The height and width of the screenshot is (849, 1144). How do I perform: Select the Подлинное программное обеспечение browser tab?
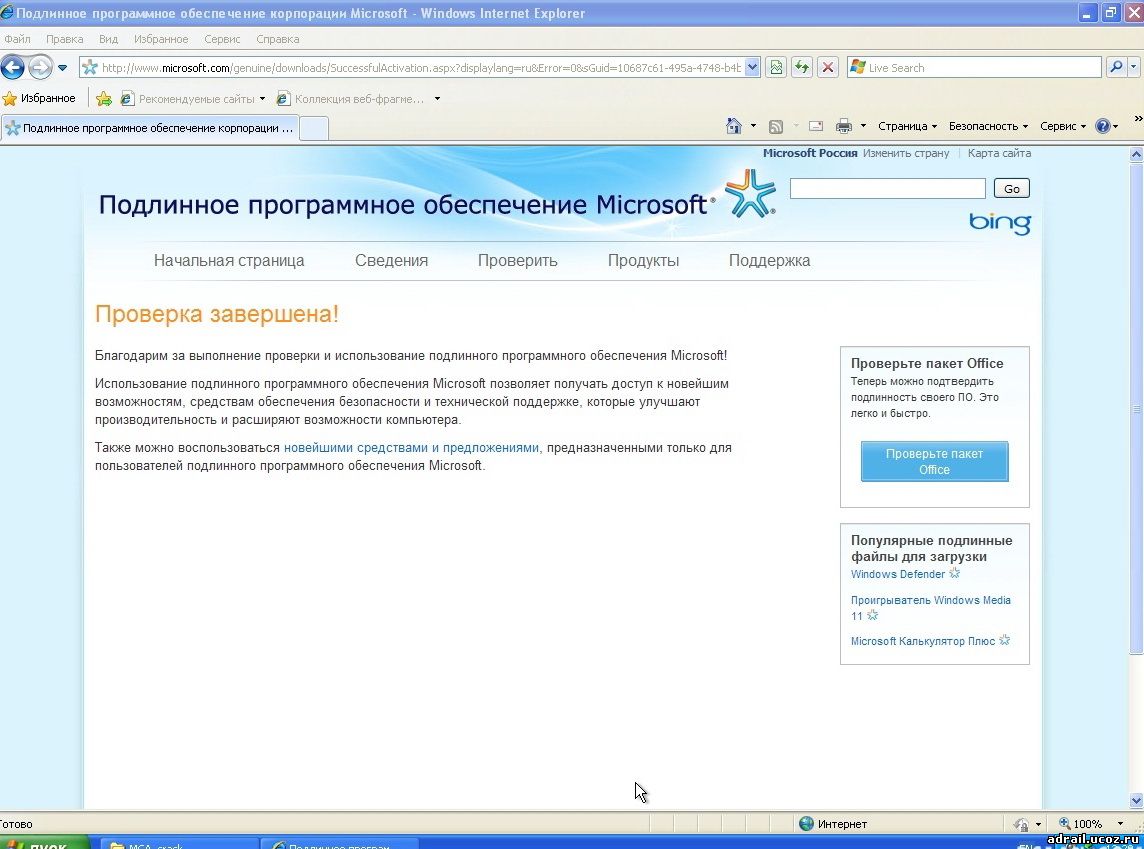click(x=150, y=128)
